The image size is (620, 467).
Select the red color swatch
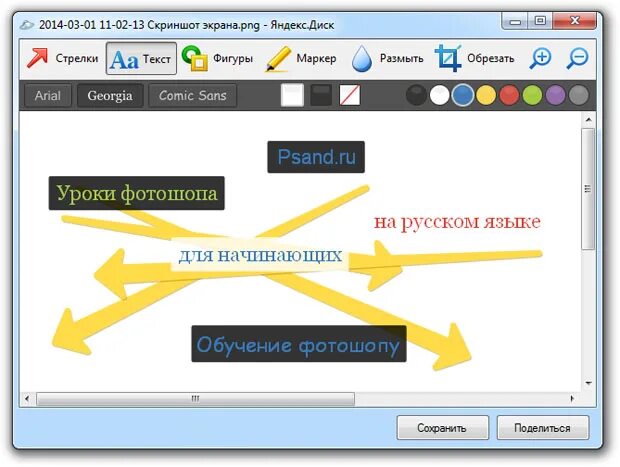click(x=509, y=95)
